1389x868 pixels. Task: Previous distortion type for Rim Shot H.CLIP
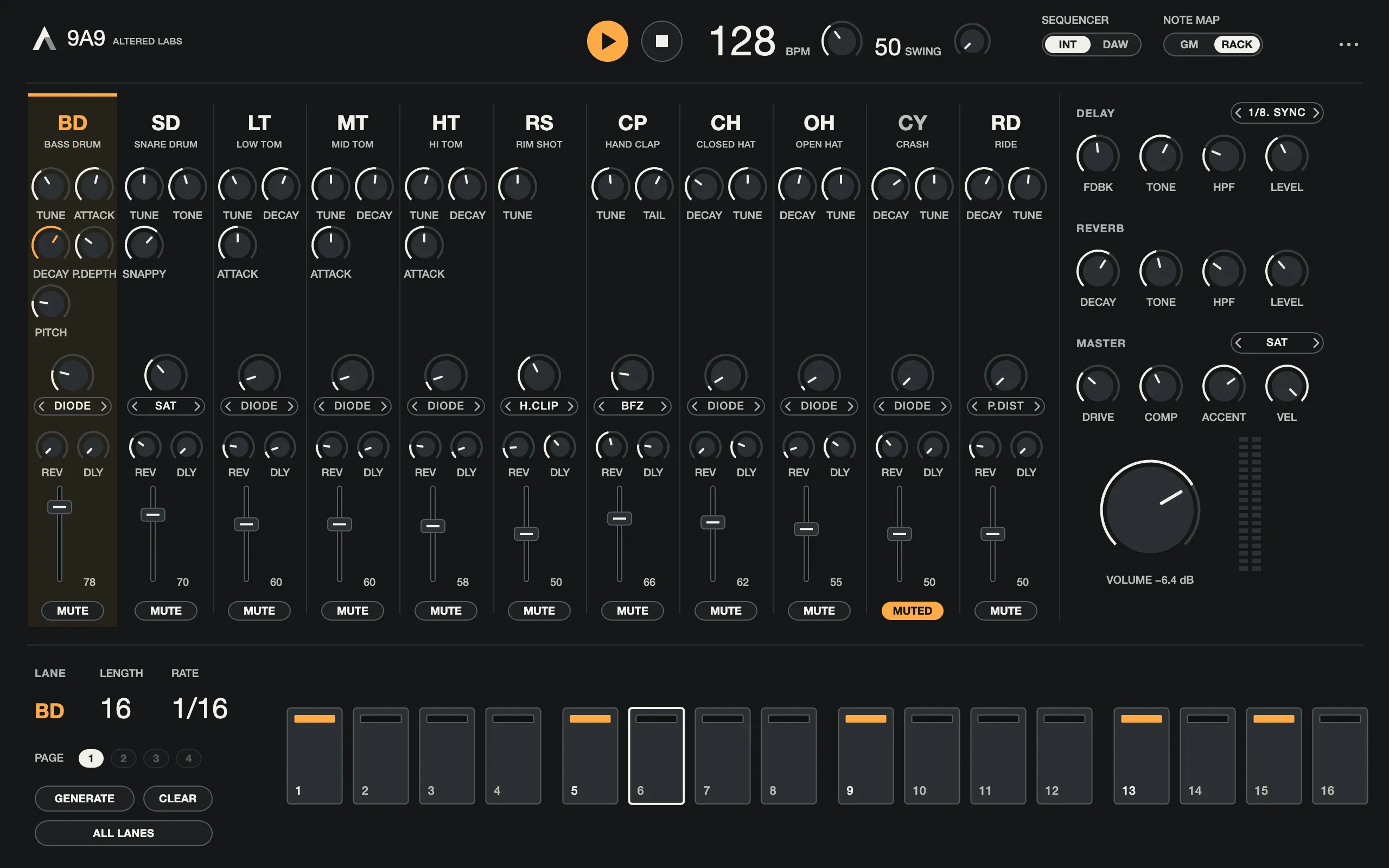(508, 406)
